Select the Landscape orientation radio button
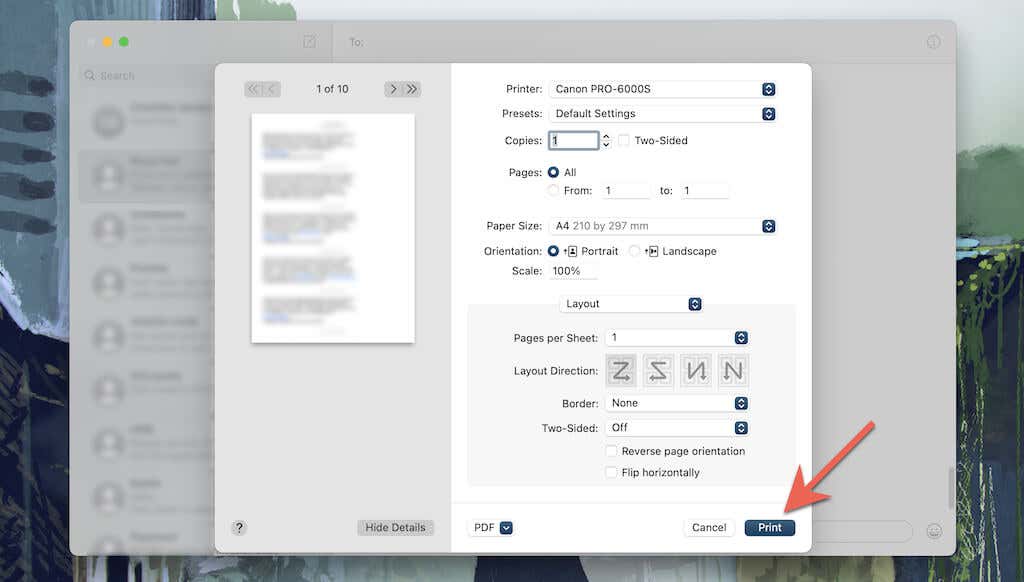Image resolution: width=1024 pixels, height=582 pixels. [x=634, y=251]
